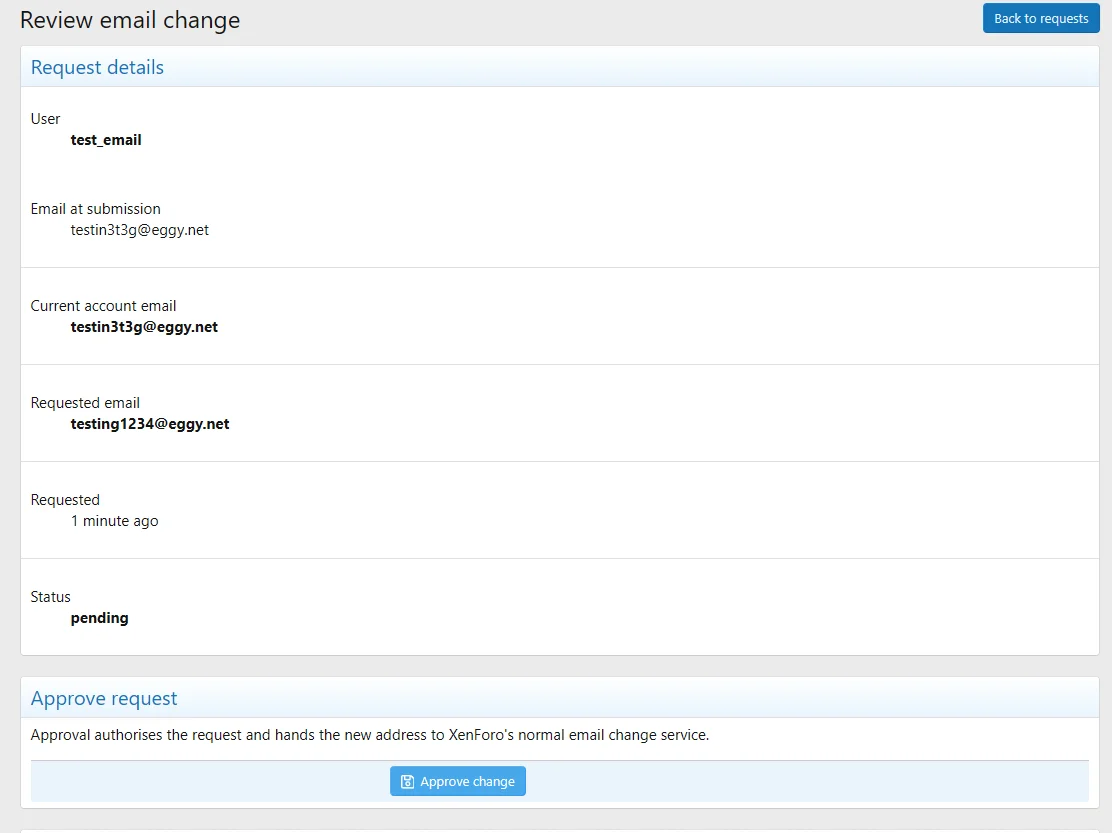Click the Status field label
1112x833 pixels.
[50, 597]
